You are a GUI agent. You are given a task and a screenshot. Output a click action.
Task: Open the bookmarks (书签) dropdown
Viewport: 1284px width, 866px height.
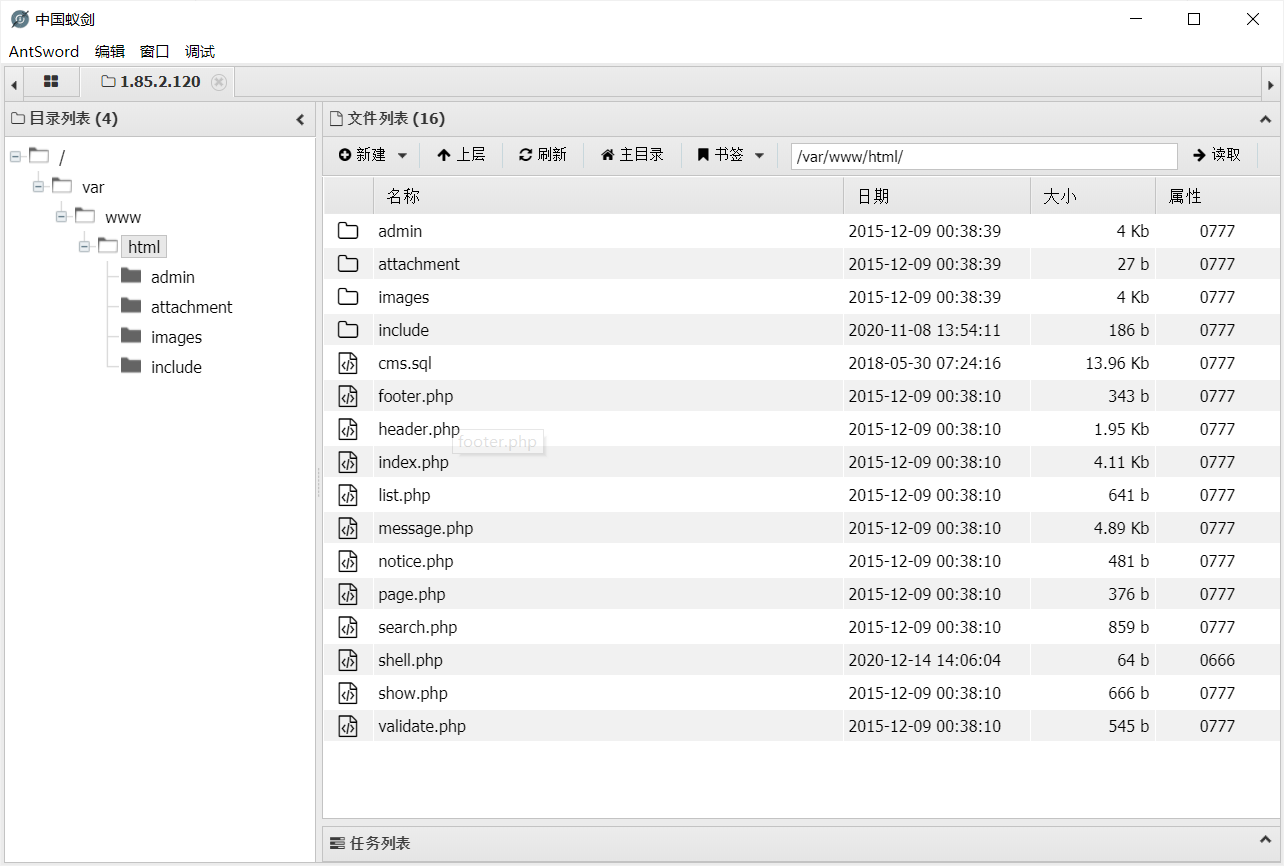(731, 155)
